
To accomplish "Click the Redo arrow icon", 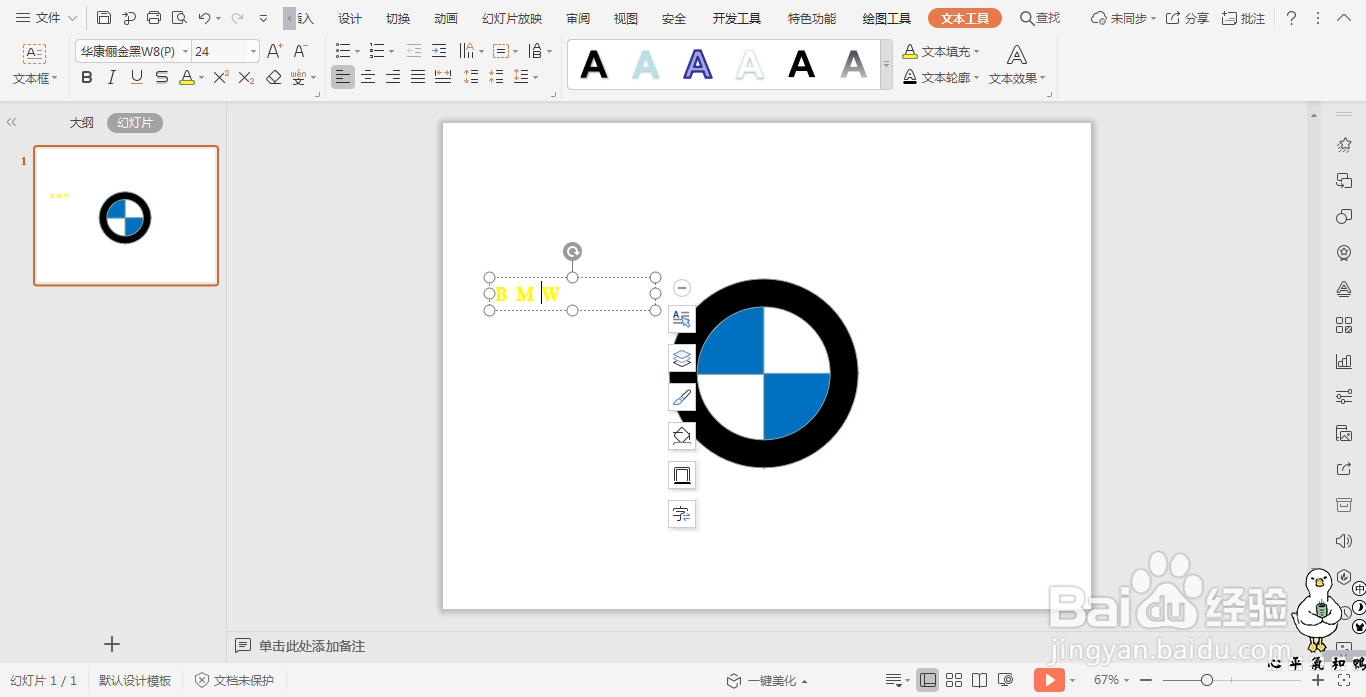I will tap(237, 18).
